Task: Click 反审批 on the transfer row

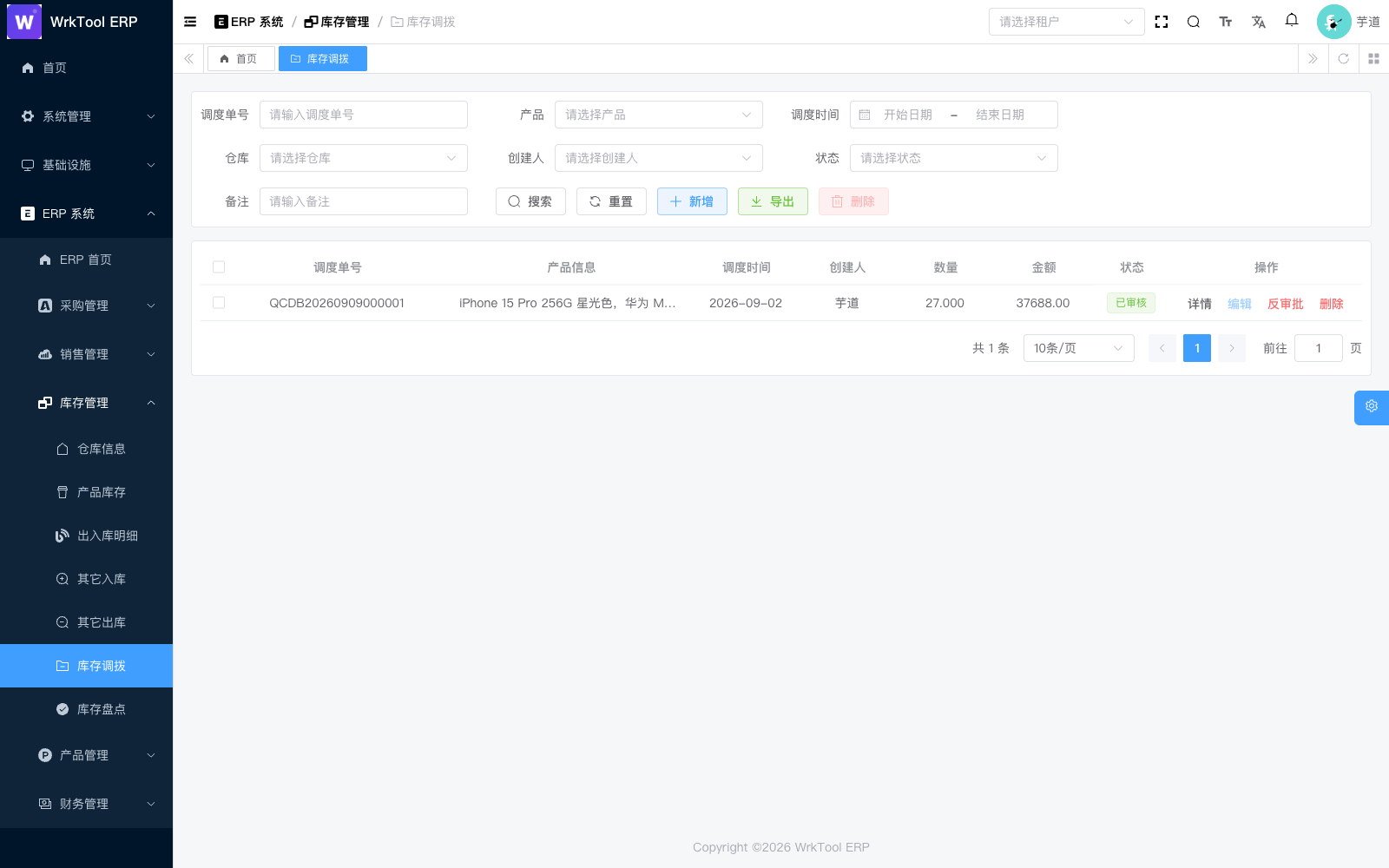Action: [1286, 304]
